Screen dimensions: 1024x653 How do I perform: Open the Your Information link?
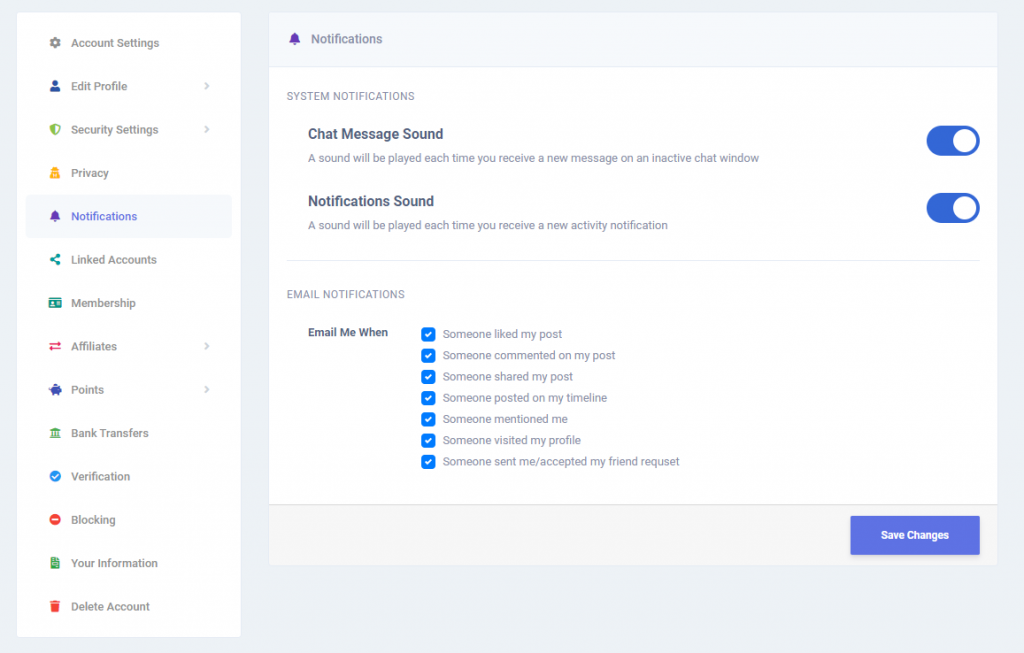[129, 563]
